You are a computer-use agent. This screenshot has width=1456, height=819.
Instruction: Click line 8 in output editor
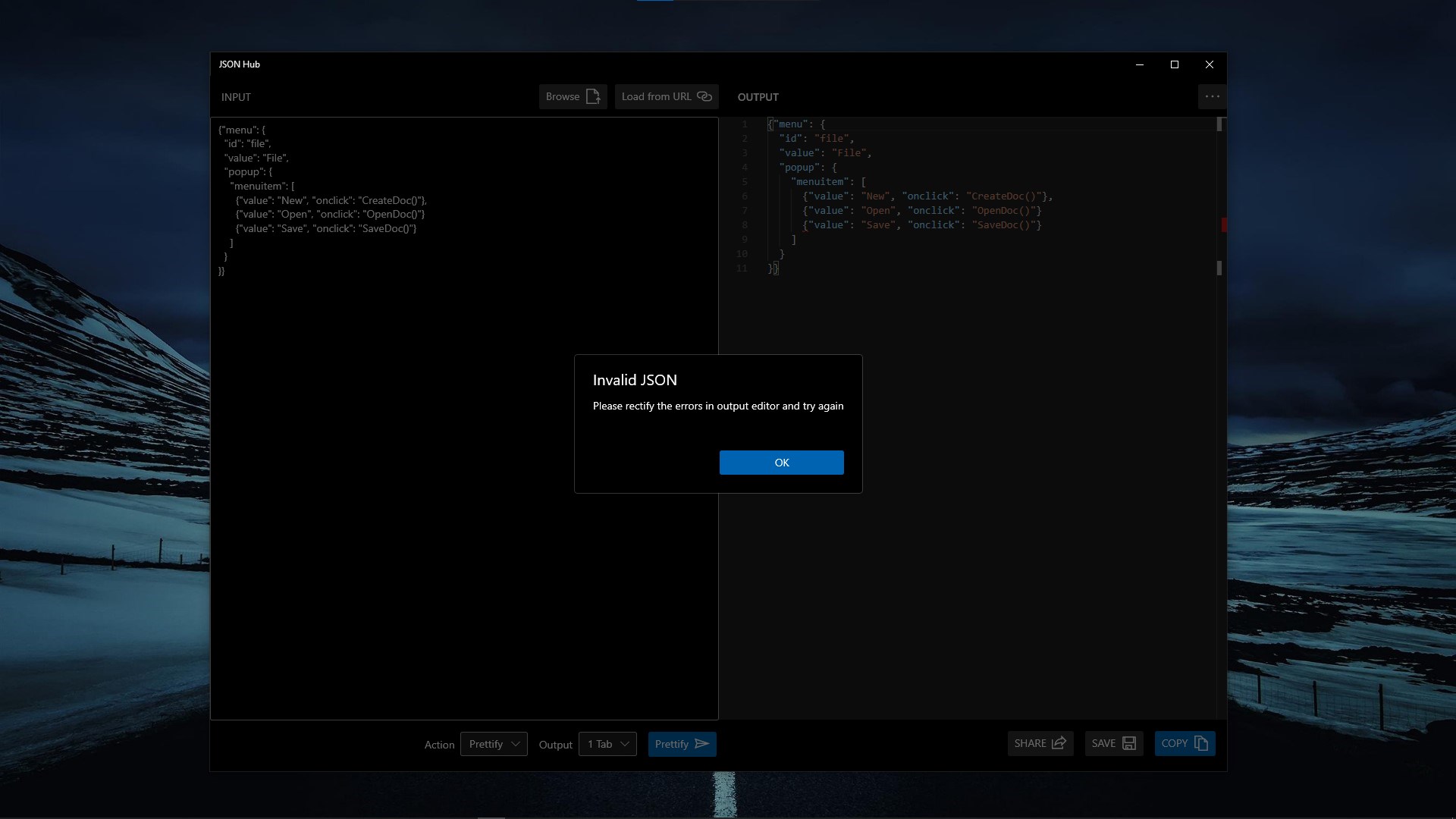921,225
